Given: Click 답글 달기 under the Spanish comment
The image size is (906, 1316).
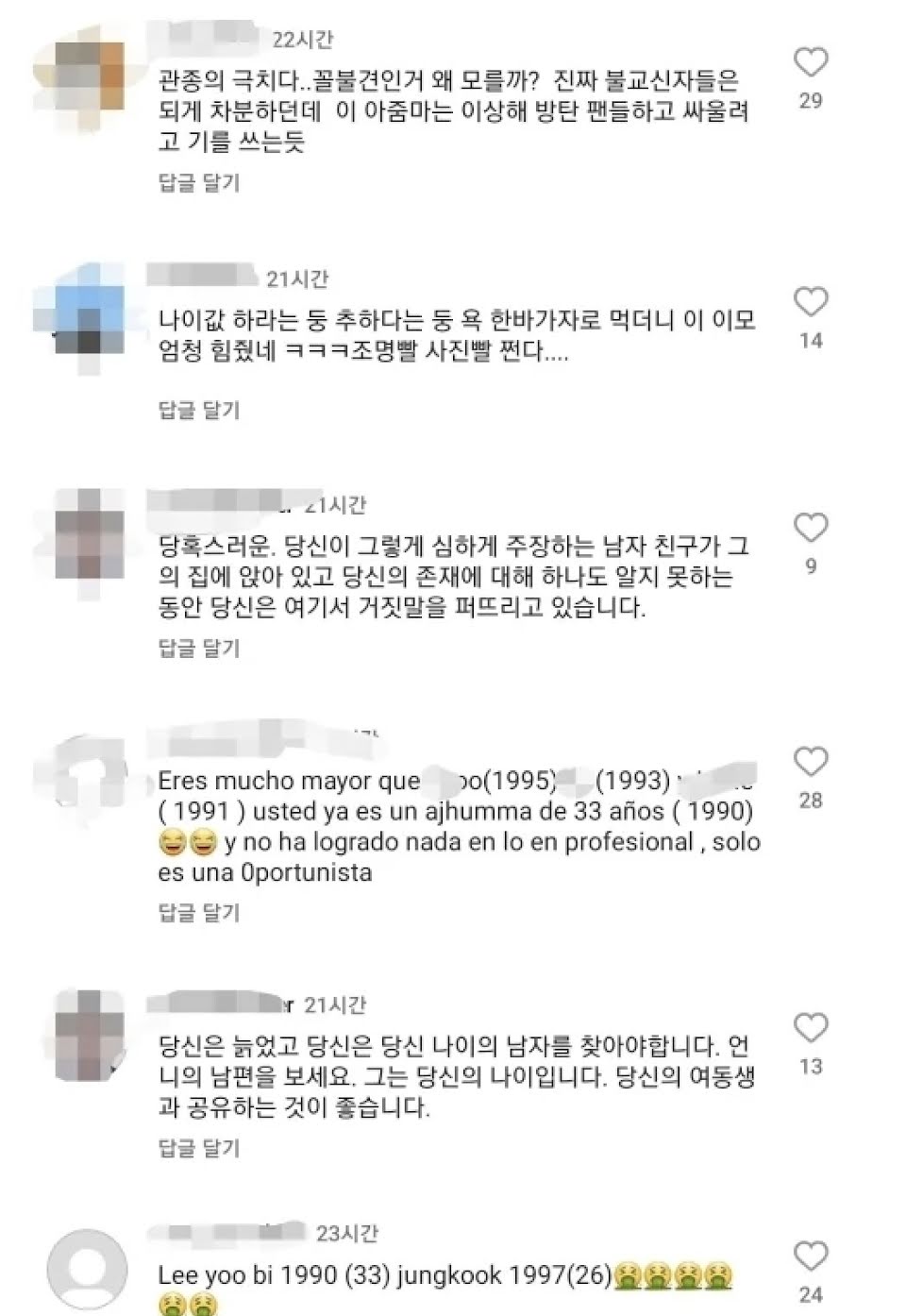Looking at the screenshot, I should [199, 912].
